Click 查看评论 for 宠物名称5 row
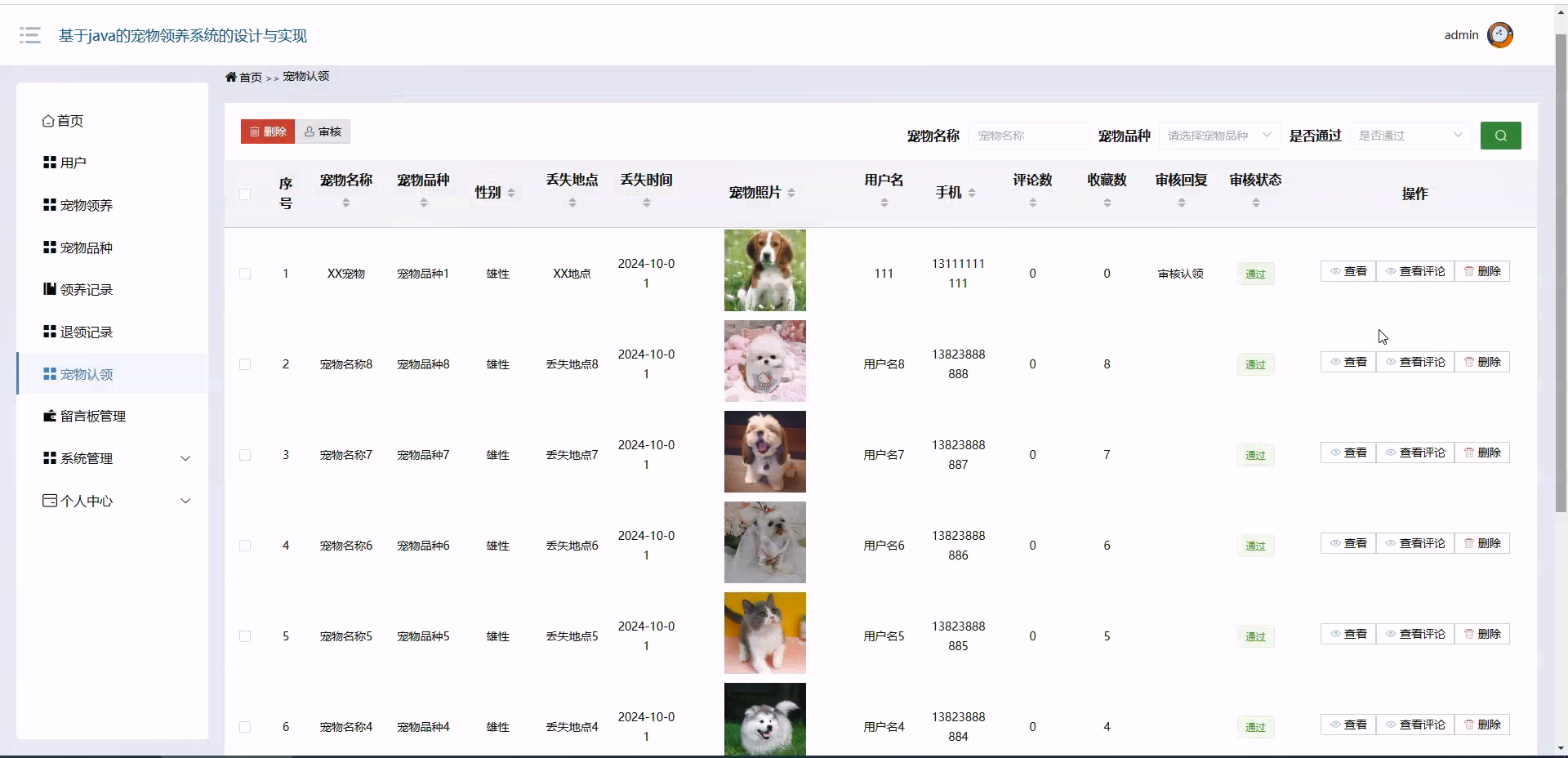The height and width of the screenshot is (758, 1568). (x=1415, y=634)
